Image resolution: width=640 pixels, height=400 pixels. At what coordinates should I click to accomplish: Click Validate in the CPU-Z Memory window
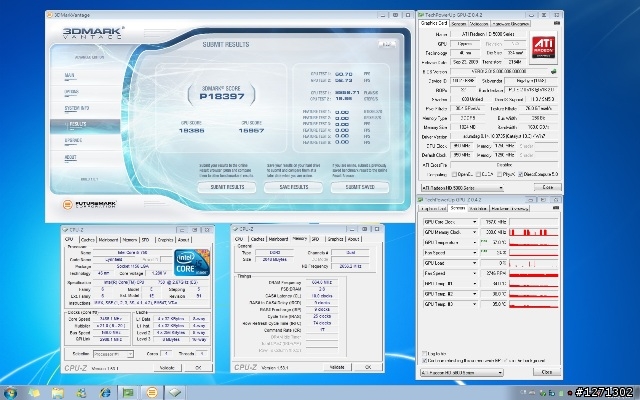click(x=337, y=367)
